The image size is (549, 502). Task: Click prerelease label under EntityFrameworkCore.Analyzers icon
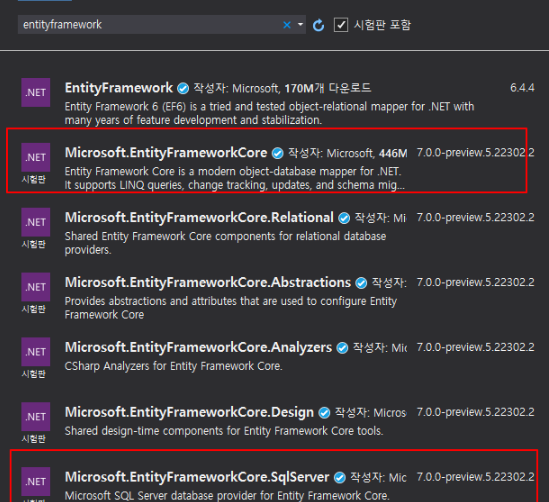point(34,374)
